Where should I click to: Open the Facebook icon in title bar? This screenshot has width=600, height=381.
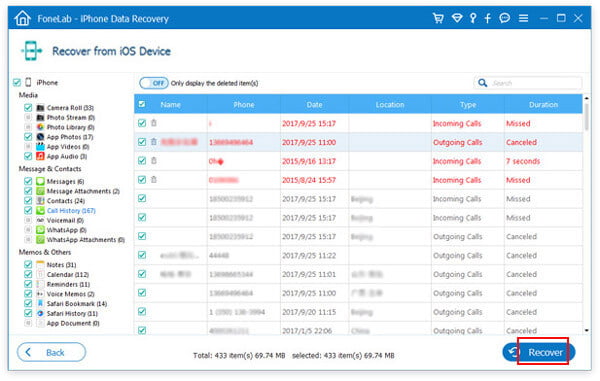pyautogui.click(x=488, y=18)
